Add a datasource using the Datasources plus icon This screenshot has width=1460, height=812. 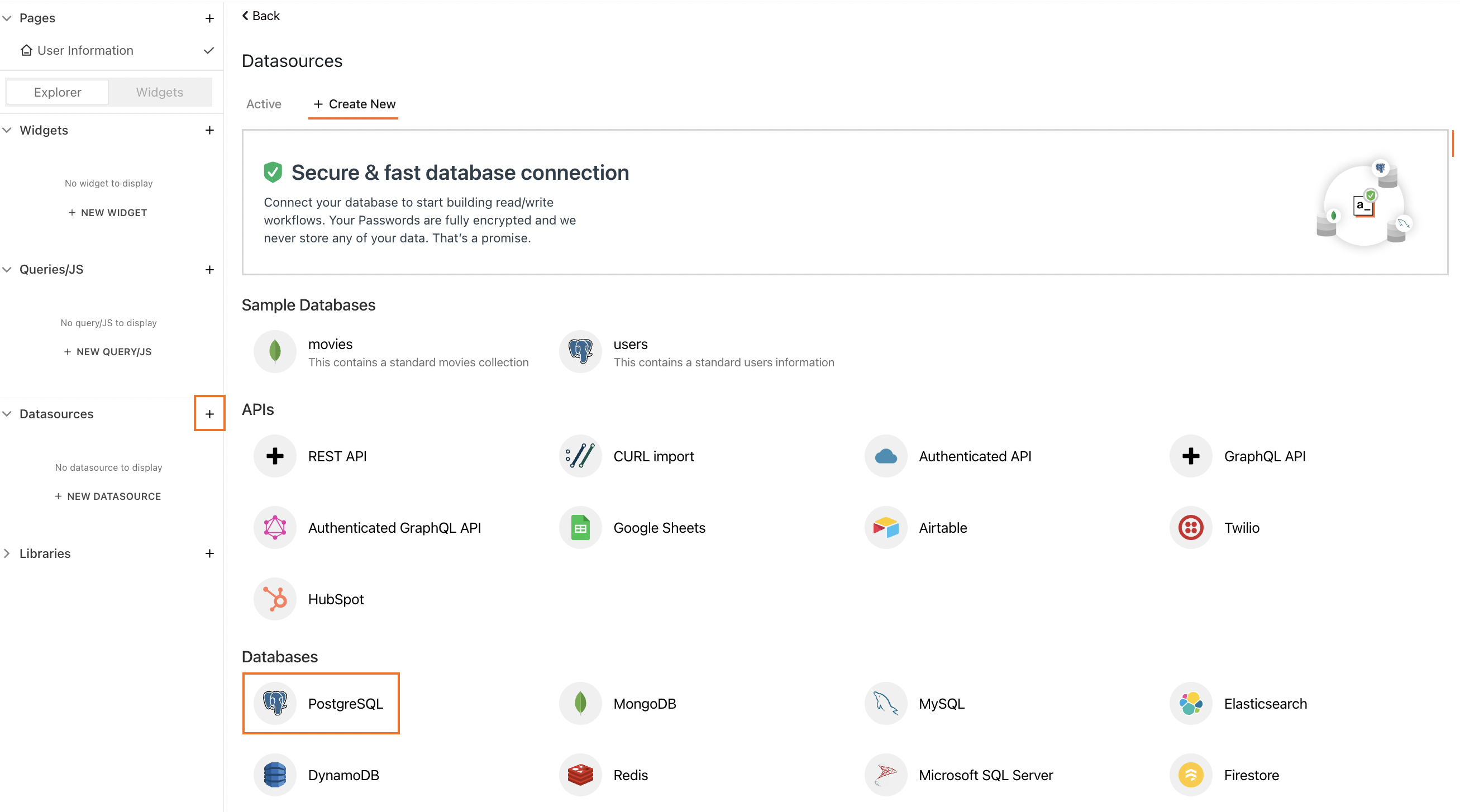209,414
